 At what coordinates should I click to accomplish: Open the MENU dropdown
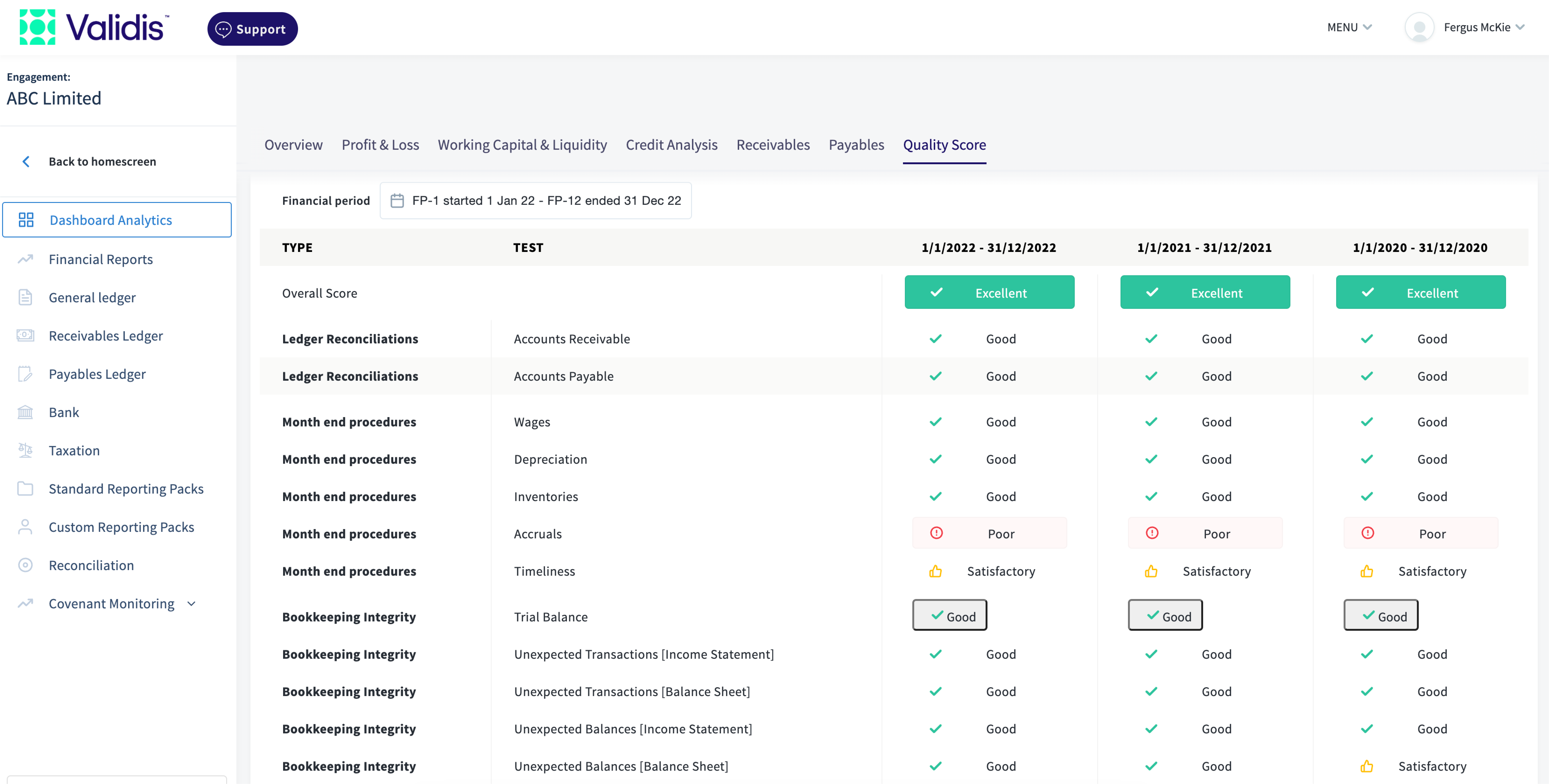pyautogui.click(x=1349, y=27)
